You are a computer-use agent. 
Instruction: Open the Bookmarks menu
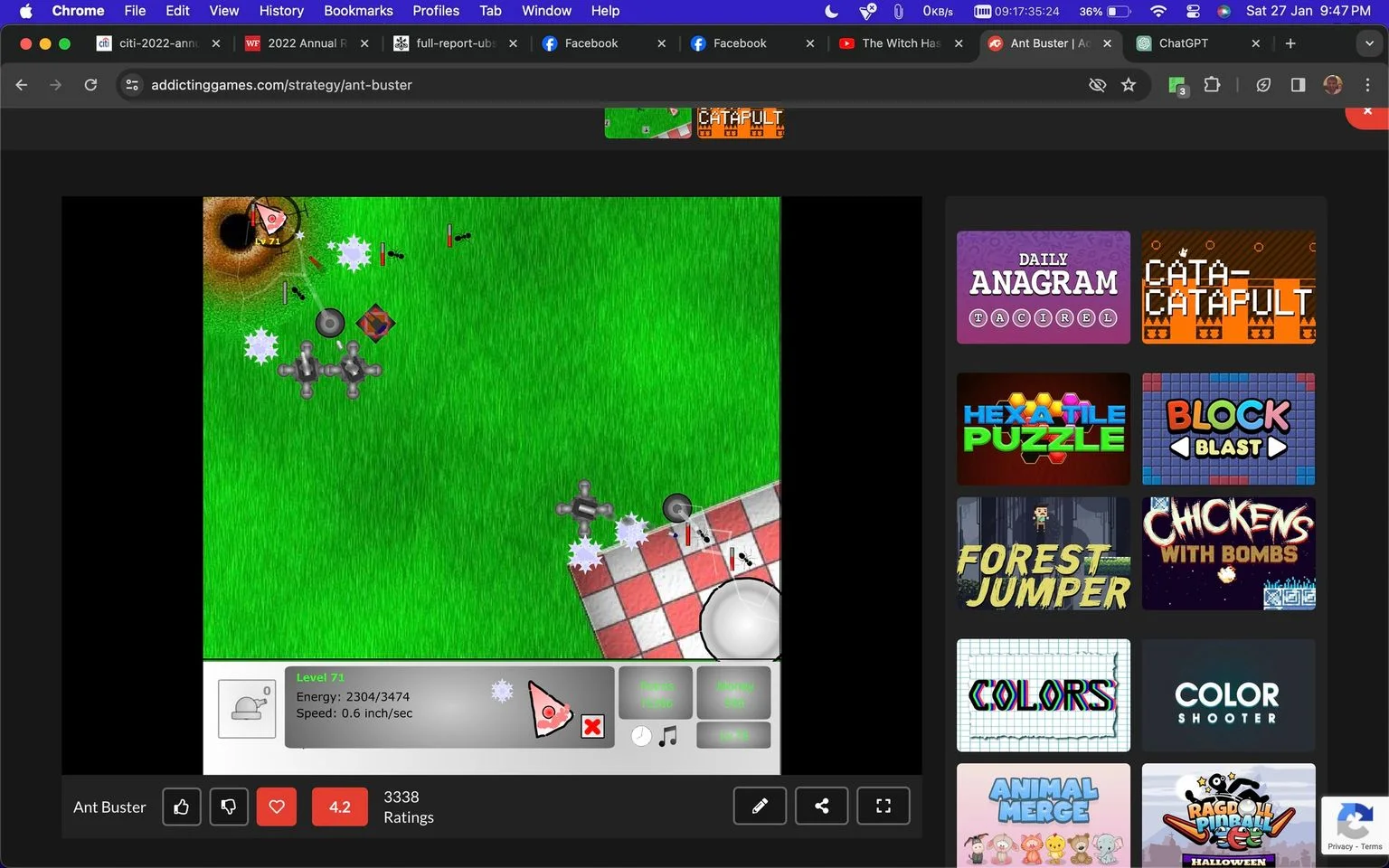click(358, 11)
